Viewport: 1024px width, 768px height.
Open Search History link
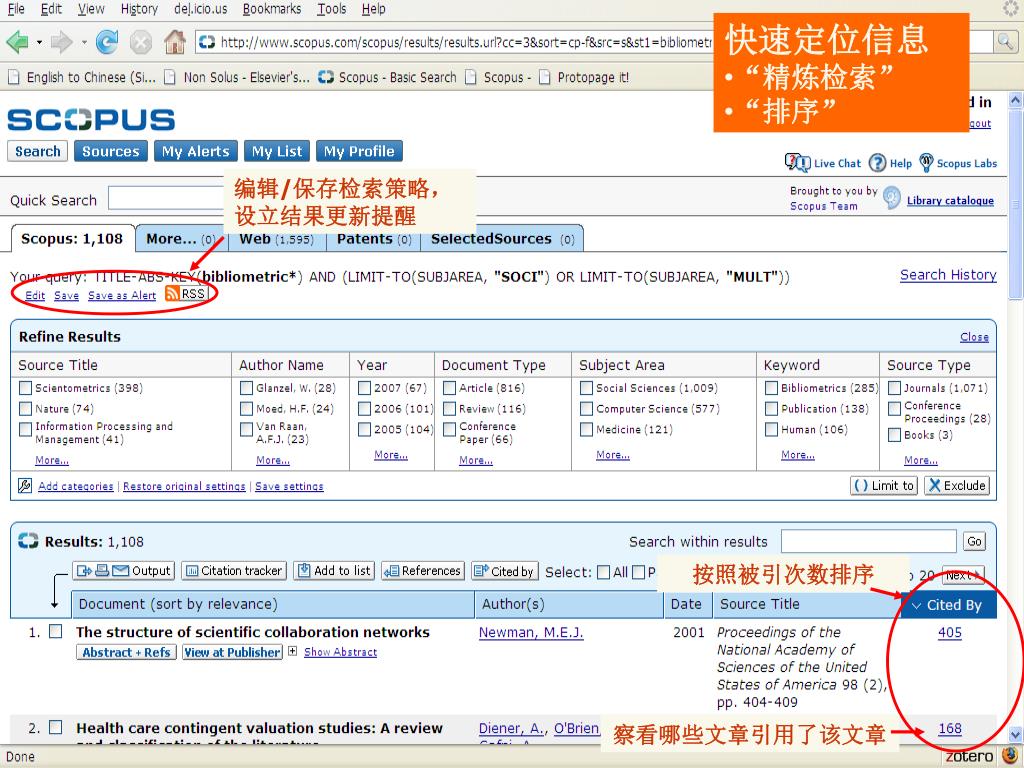[x=948, y=275]
